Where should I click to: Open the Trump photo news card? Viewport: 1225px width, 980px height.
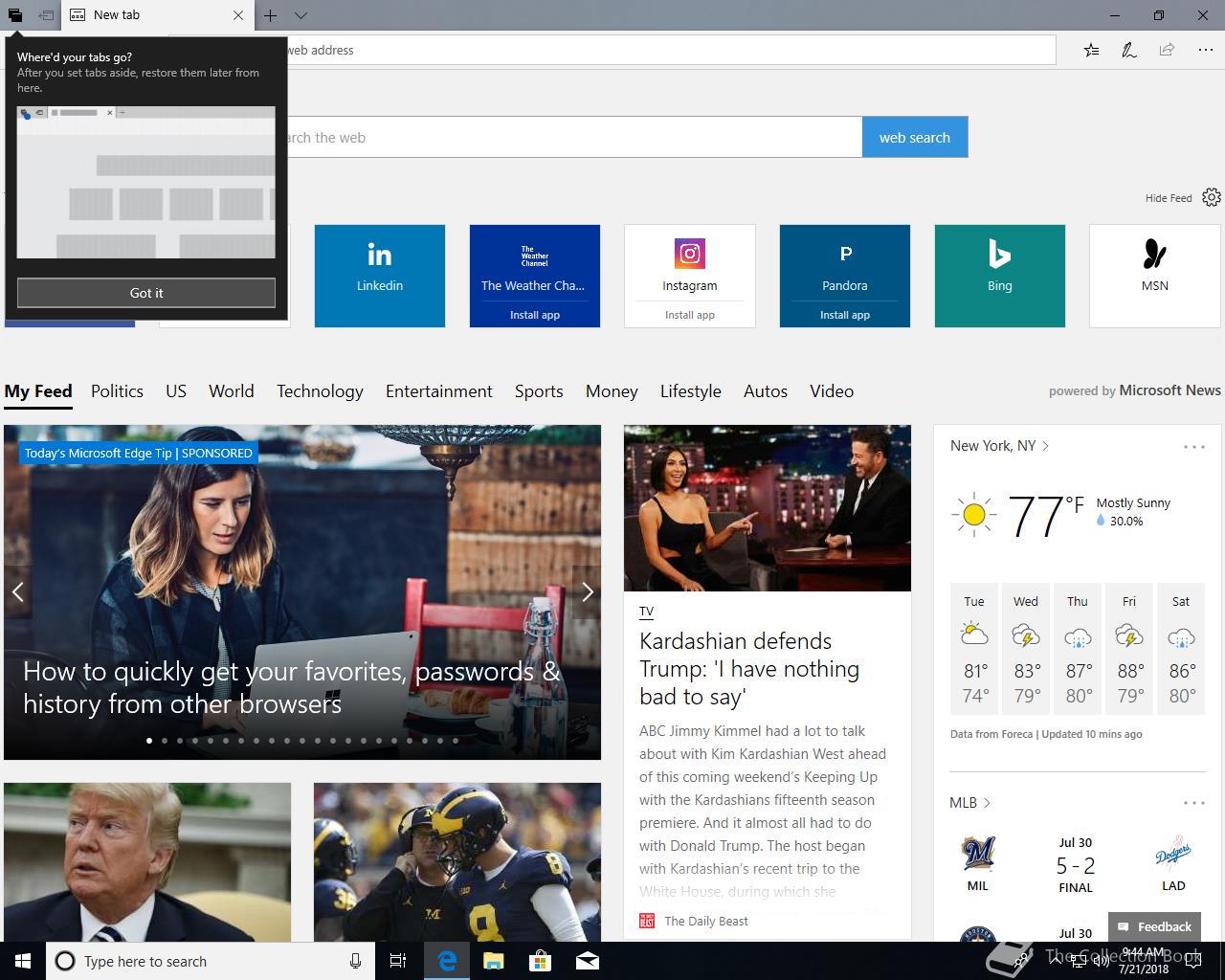coord(147,862)
